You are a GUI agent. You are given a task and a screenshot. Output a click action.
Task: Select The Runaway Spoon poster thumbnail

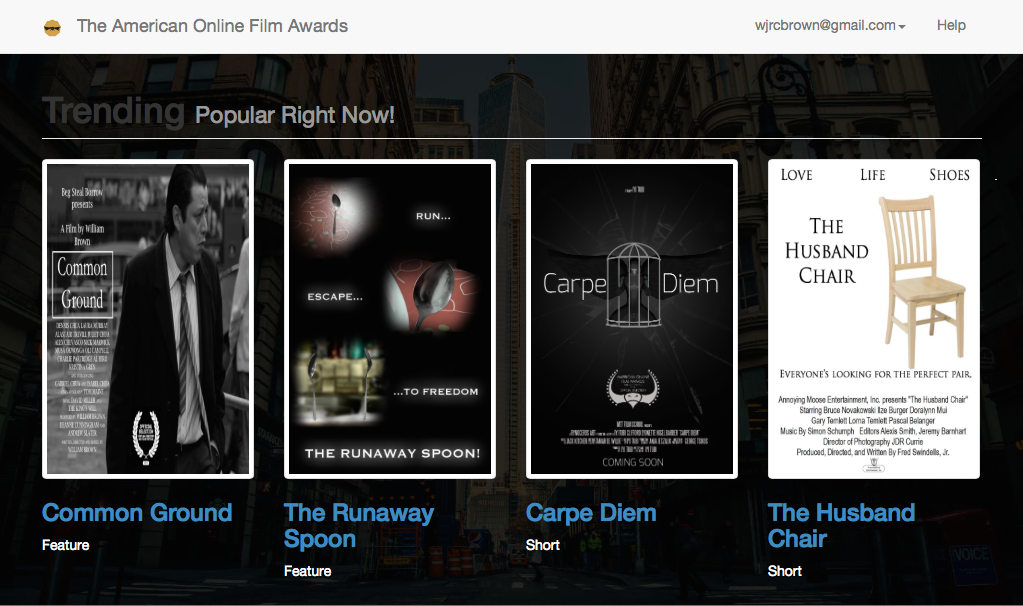(x=390, y=318)
